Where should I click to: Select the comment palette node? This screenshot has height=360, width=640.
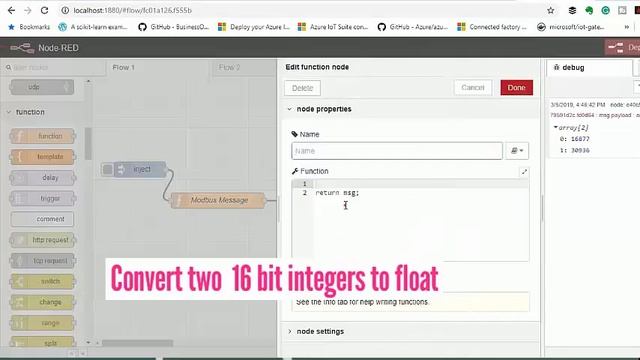[x=43, y=219]
